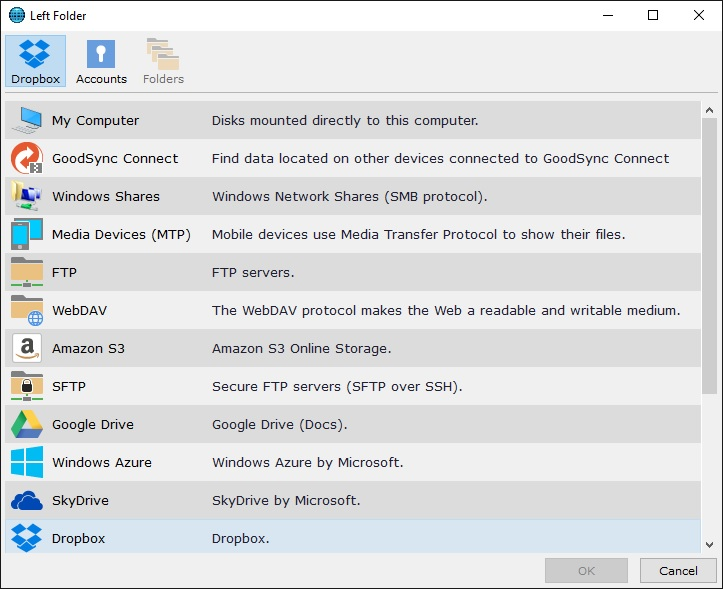This screenshot has height=589, width=723.
Task: Select the Dropbox row in list
Action: click(x=350, y=538)
